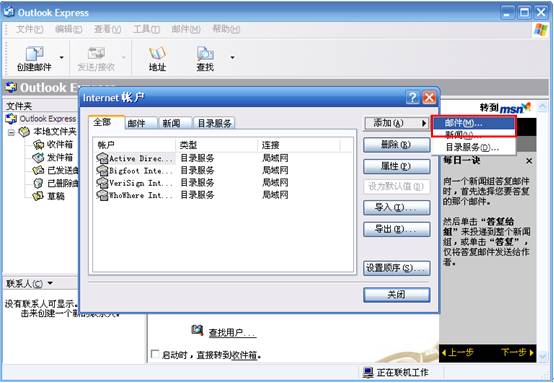554x383 pixels.
Task: Click the find people icon beside 查找用户
Action: tap(197, 330)
